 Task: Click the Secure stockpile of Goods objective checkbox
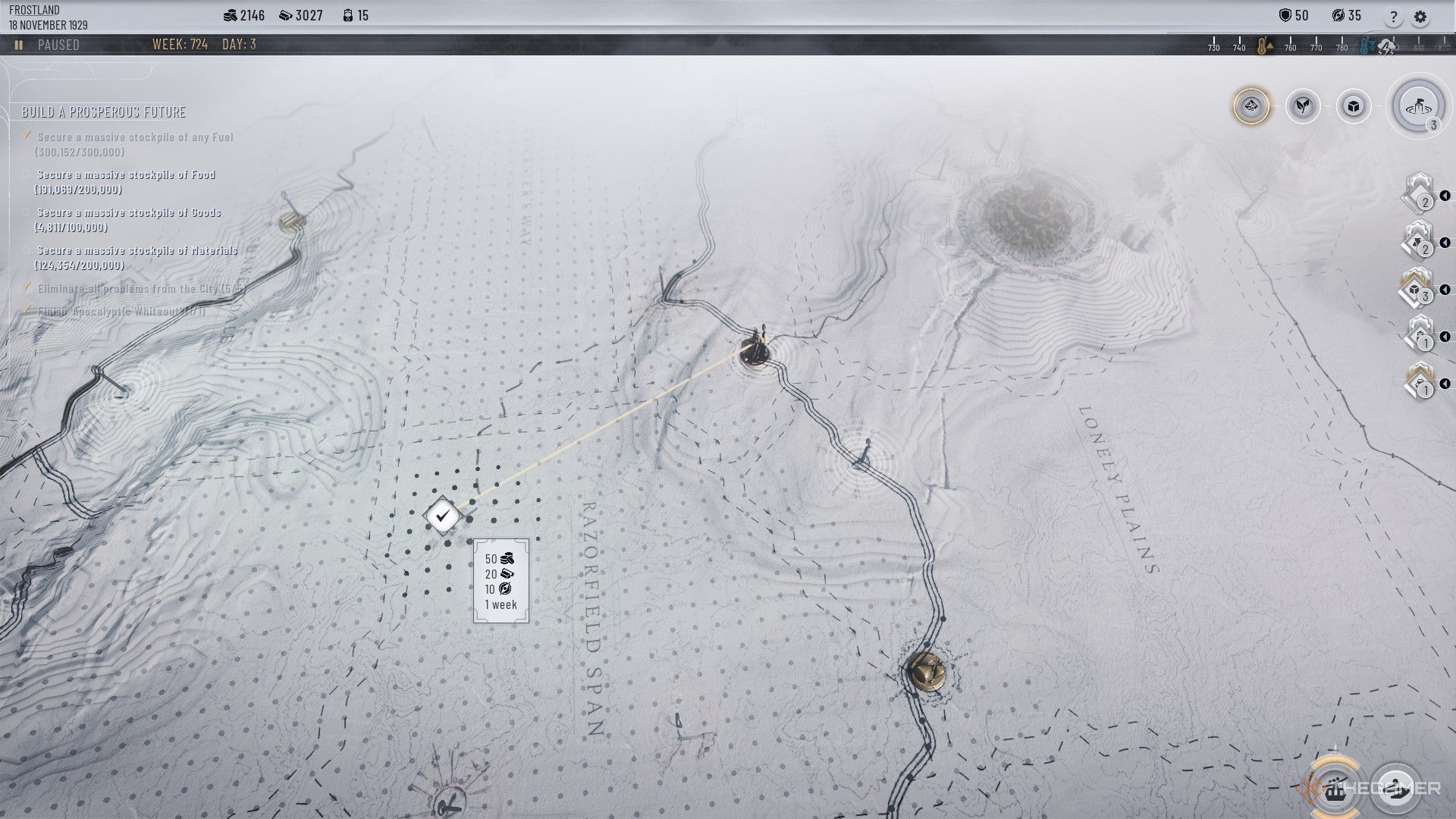(x=27, y=213)
